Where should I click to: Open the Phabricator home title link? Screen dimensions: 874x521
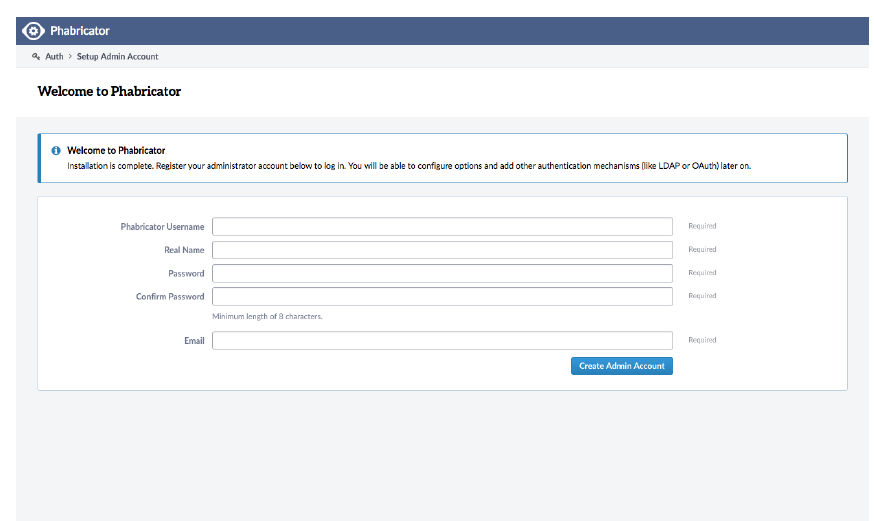click(80, 31)
